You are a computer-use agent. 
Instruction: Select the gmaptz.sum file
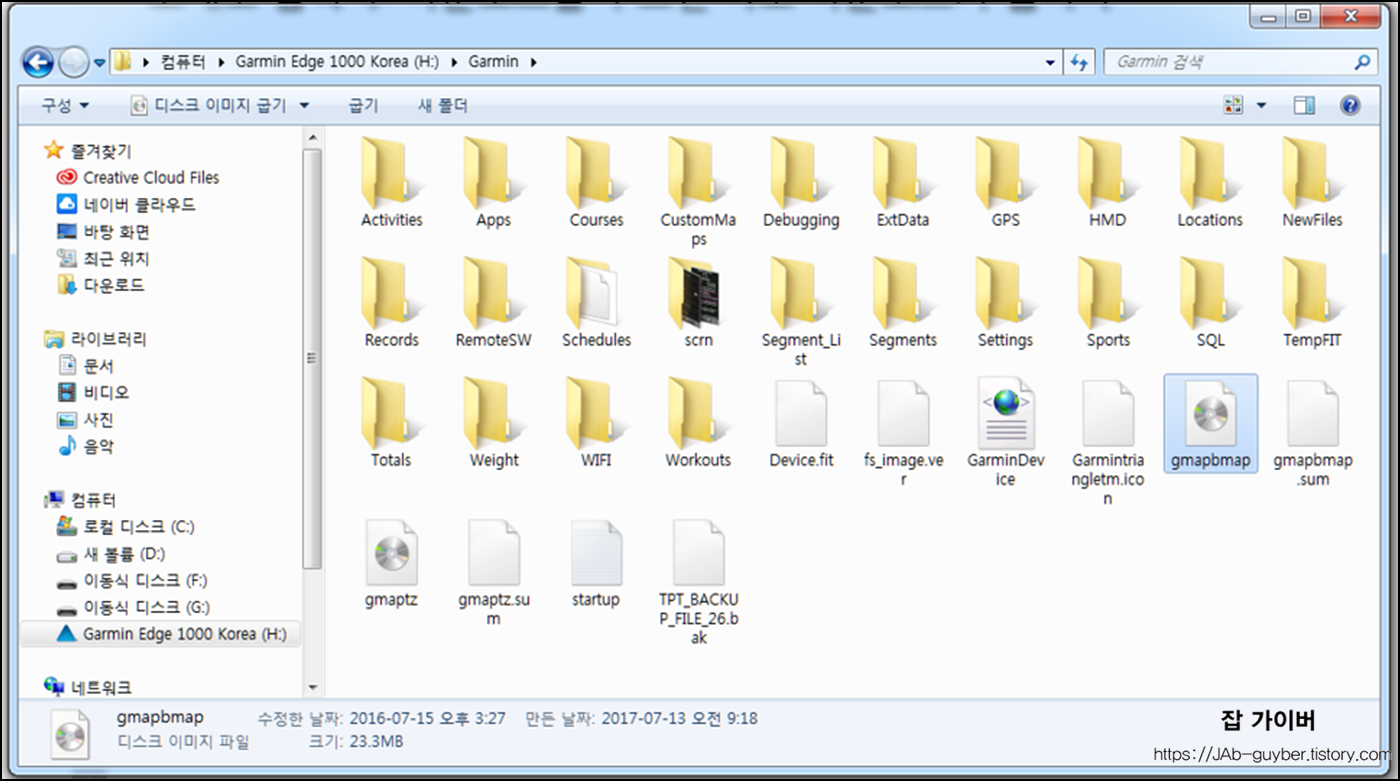pos(493,572)
